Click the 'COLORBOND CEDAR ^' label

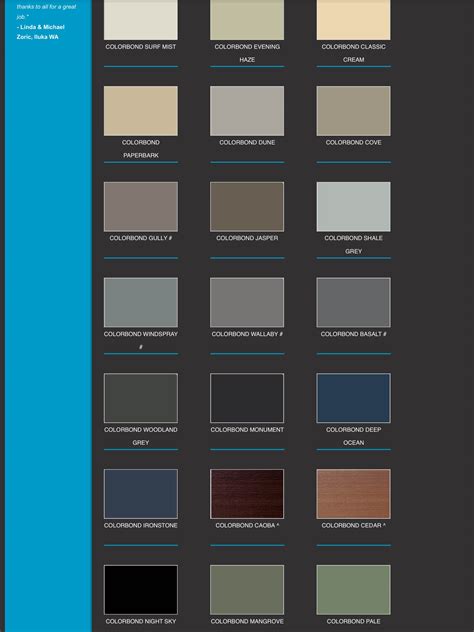pos(353,525)
